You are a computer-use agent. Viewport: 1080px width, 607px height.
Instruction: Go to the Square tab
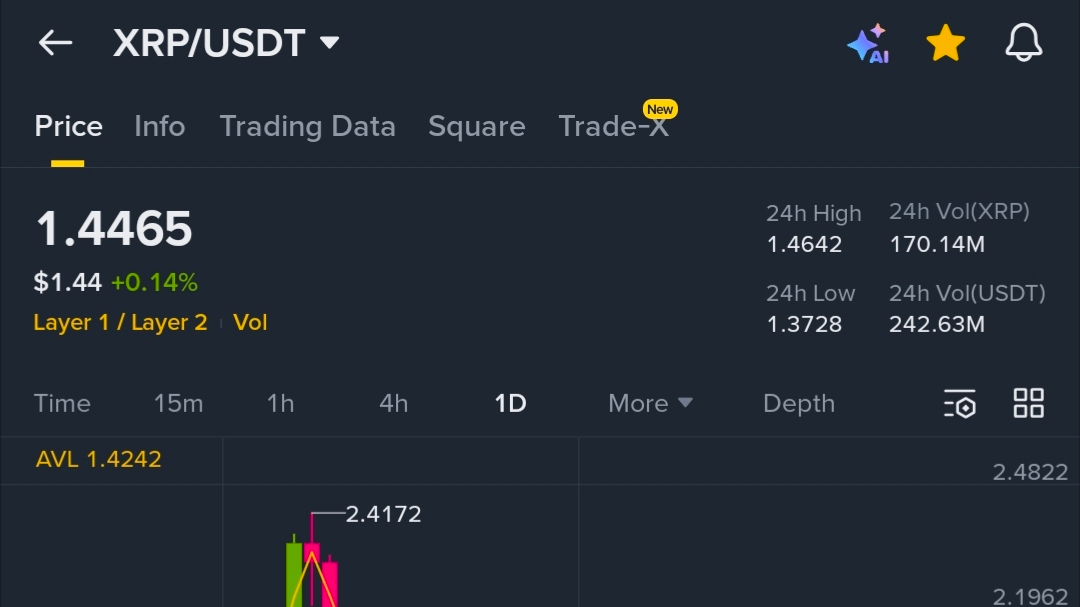click(477, 126)
